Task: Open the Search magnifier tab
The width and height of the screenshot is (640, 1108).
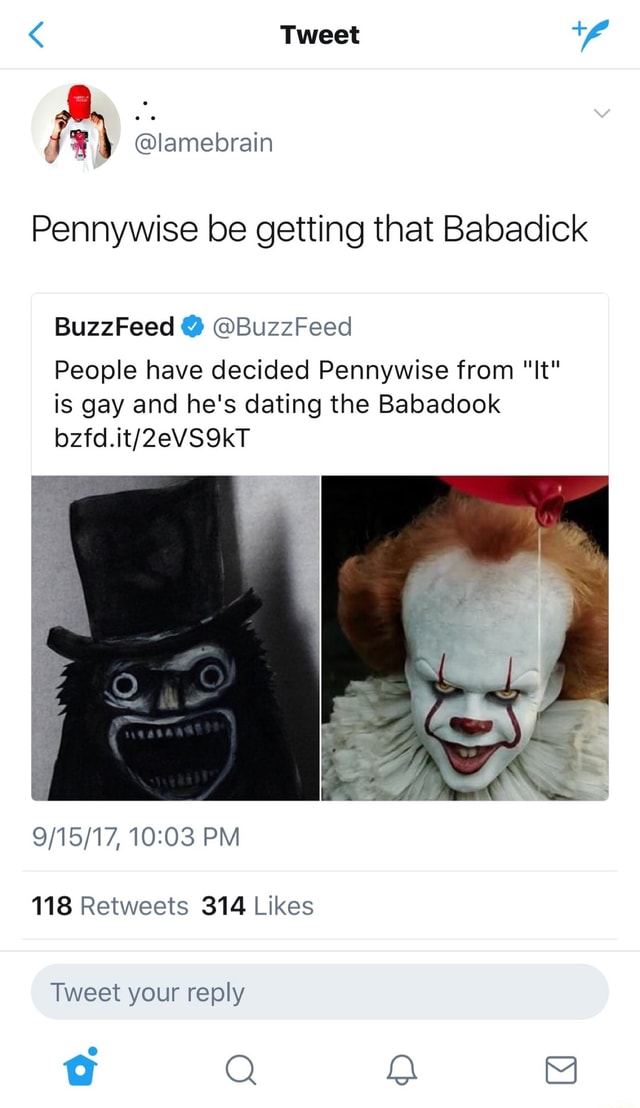Action: click(x=239, y=1071)
